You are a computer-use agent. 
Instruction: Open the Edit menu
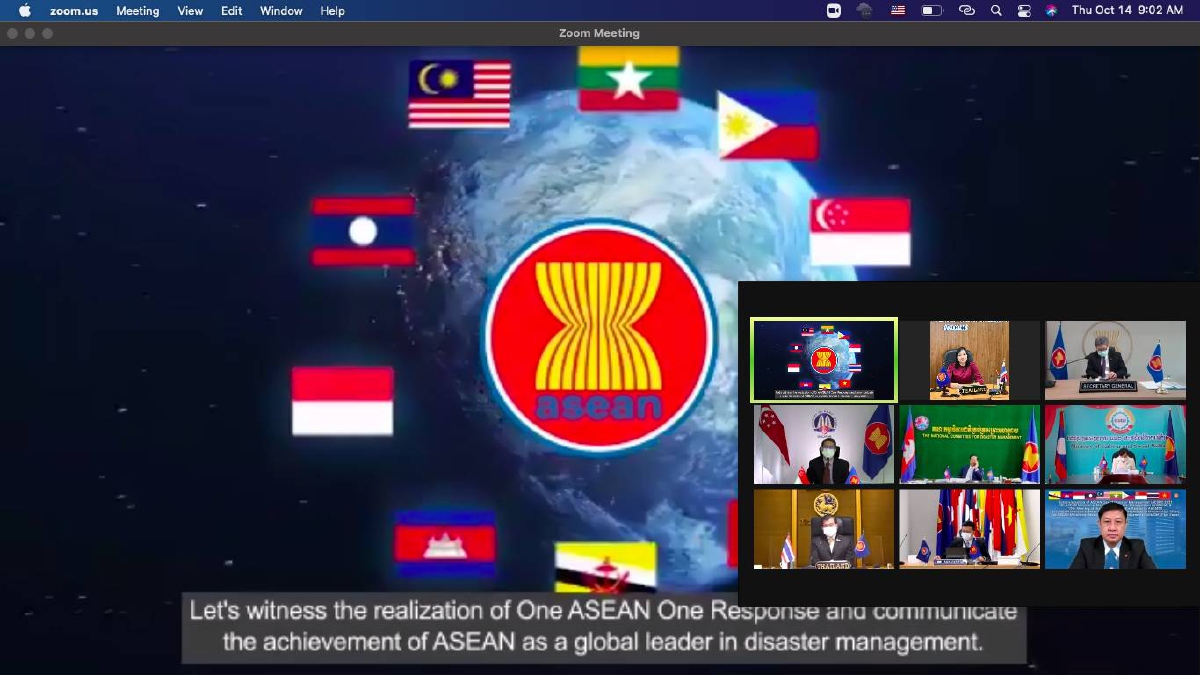[230, 10]
